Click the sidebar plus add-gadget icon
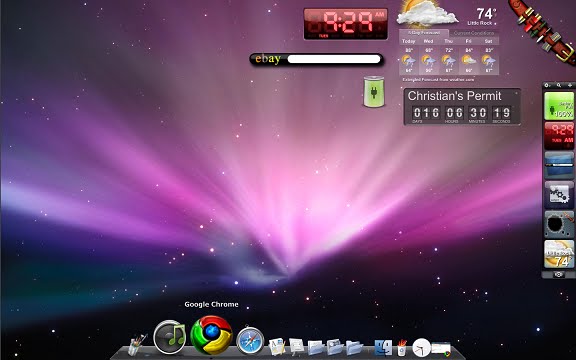The height and width of the screenshot is (360, 576). coord(570,85)
